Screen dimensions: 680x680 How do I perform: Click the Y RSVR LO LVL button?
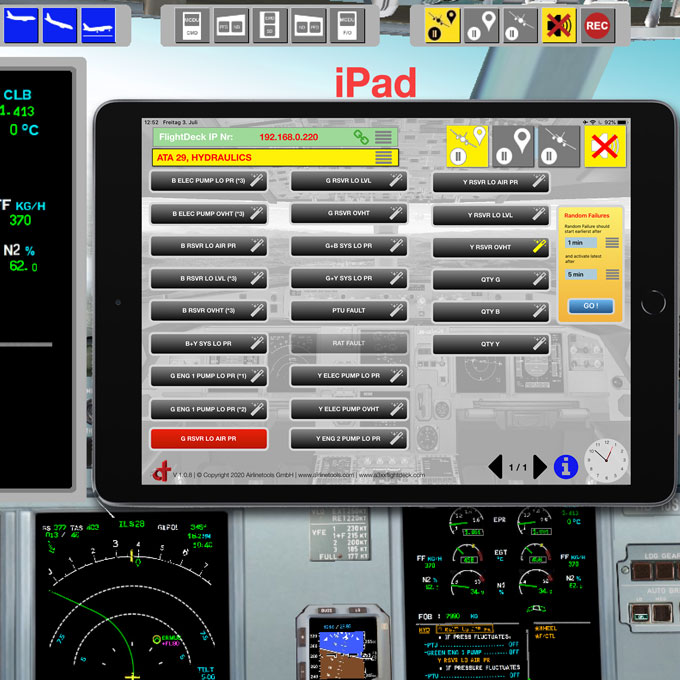click(x=490, y=215)
